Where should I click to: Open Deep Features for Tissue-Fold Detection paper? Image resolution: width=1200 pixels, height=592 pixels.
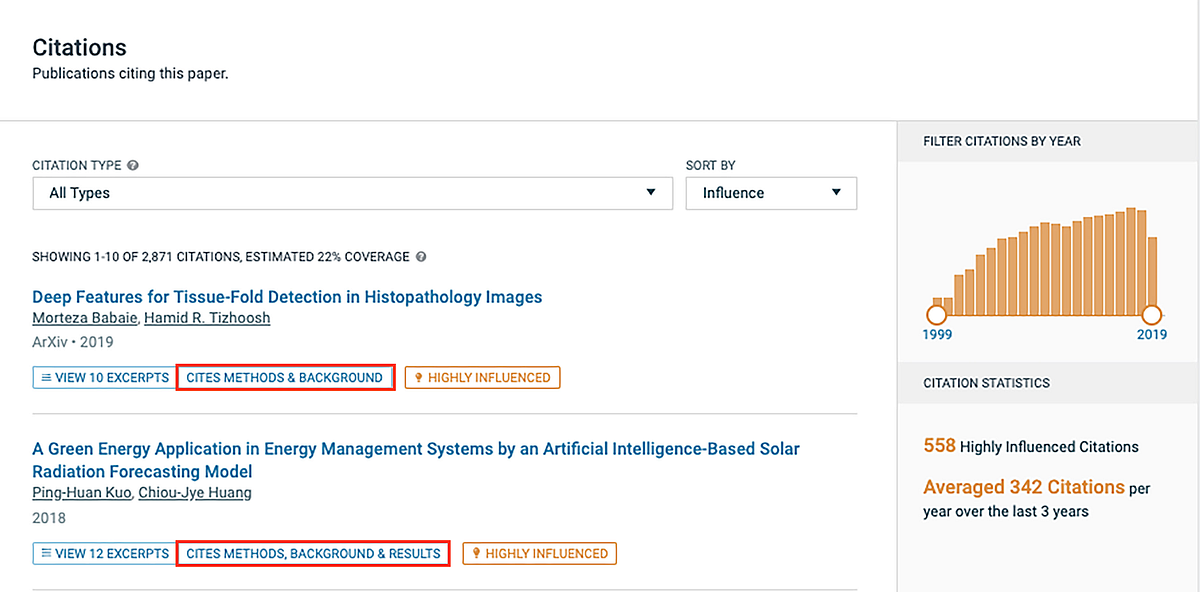point(287,297)
